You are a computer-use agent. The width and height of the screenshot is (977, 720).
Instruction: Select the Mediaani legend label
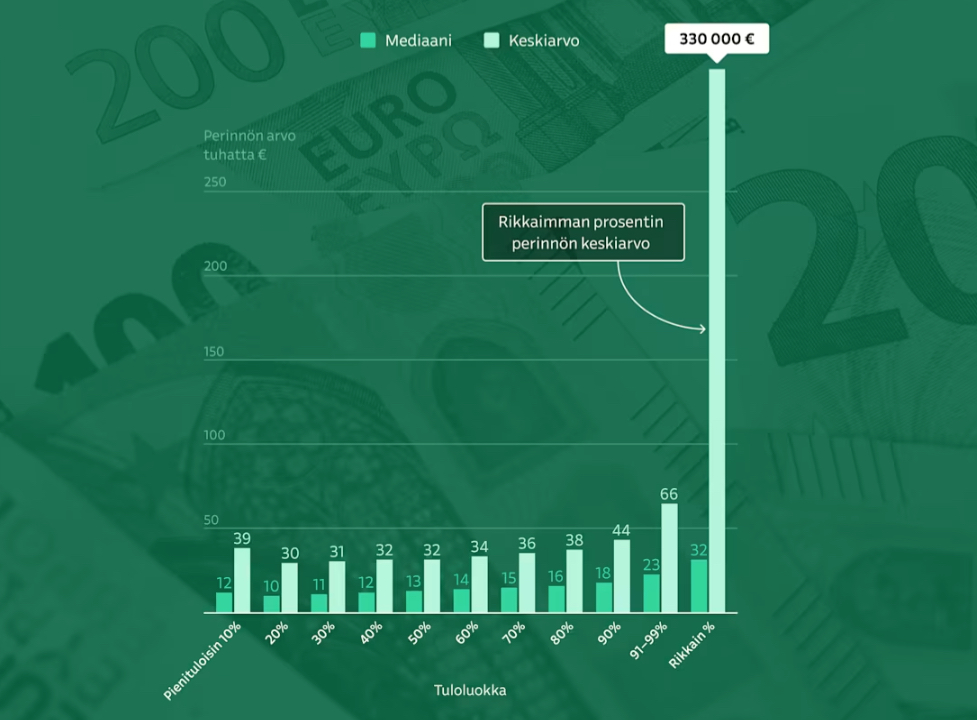(x=418, y=41)
